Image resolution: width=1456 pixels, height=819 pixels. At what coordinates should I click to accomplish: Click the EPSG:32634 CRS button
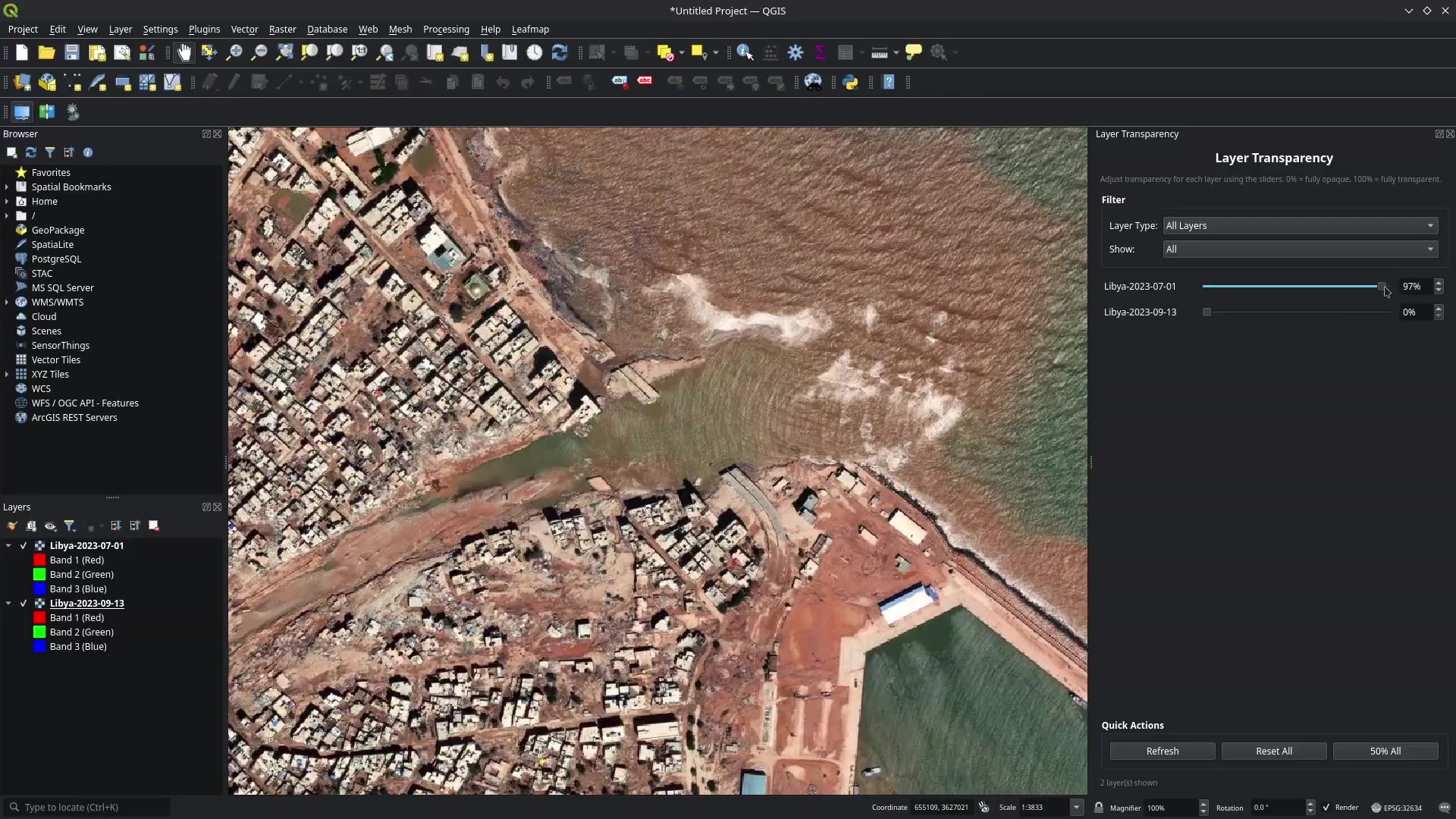click(x=1396, y=808)
